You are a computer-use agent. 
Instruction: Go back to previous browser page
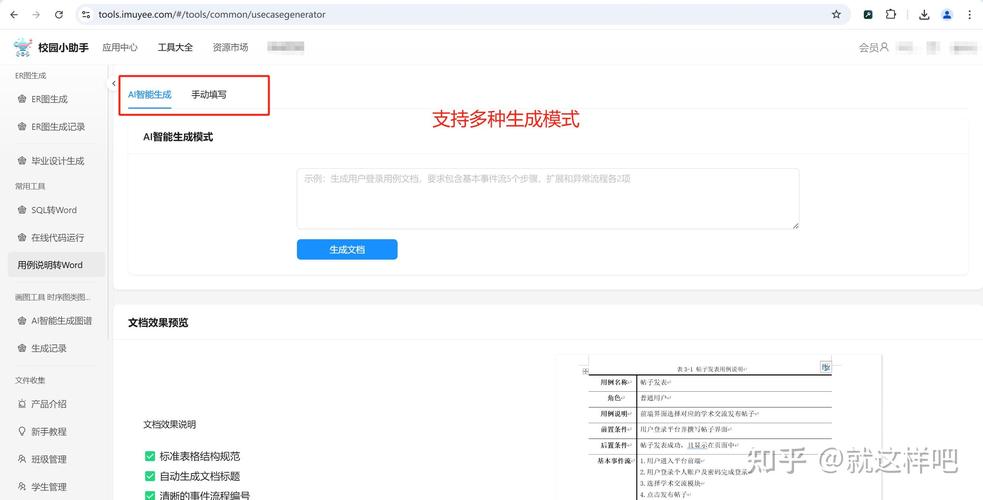point(14,14)
